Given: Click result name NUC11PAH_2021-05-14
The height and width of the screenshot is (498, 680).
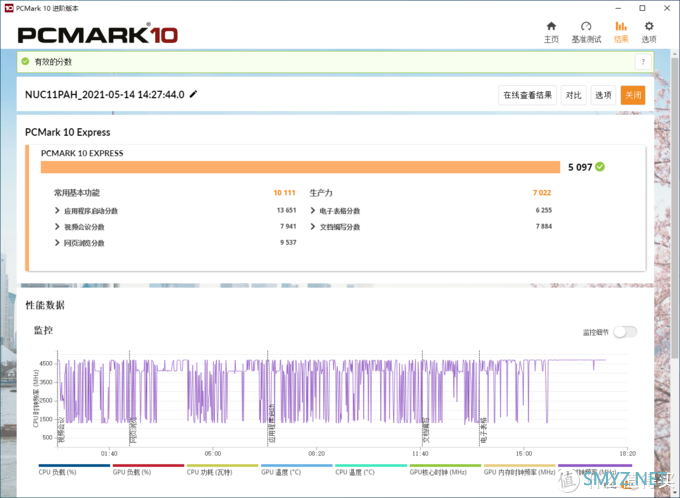Looking at the screenshot, I should pyautogui.click(x=105, y=95).
